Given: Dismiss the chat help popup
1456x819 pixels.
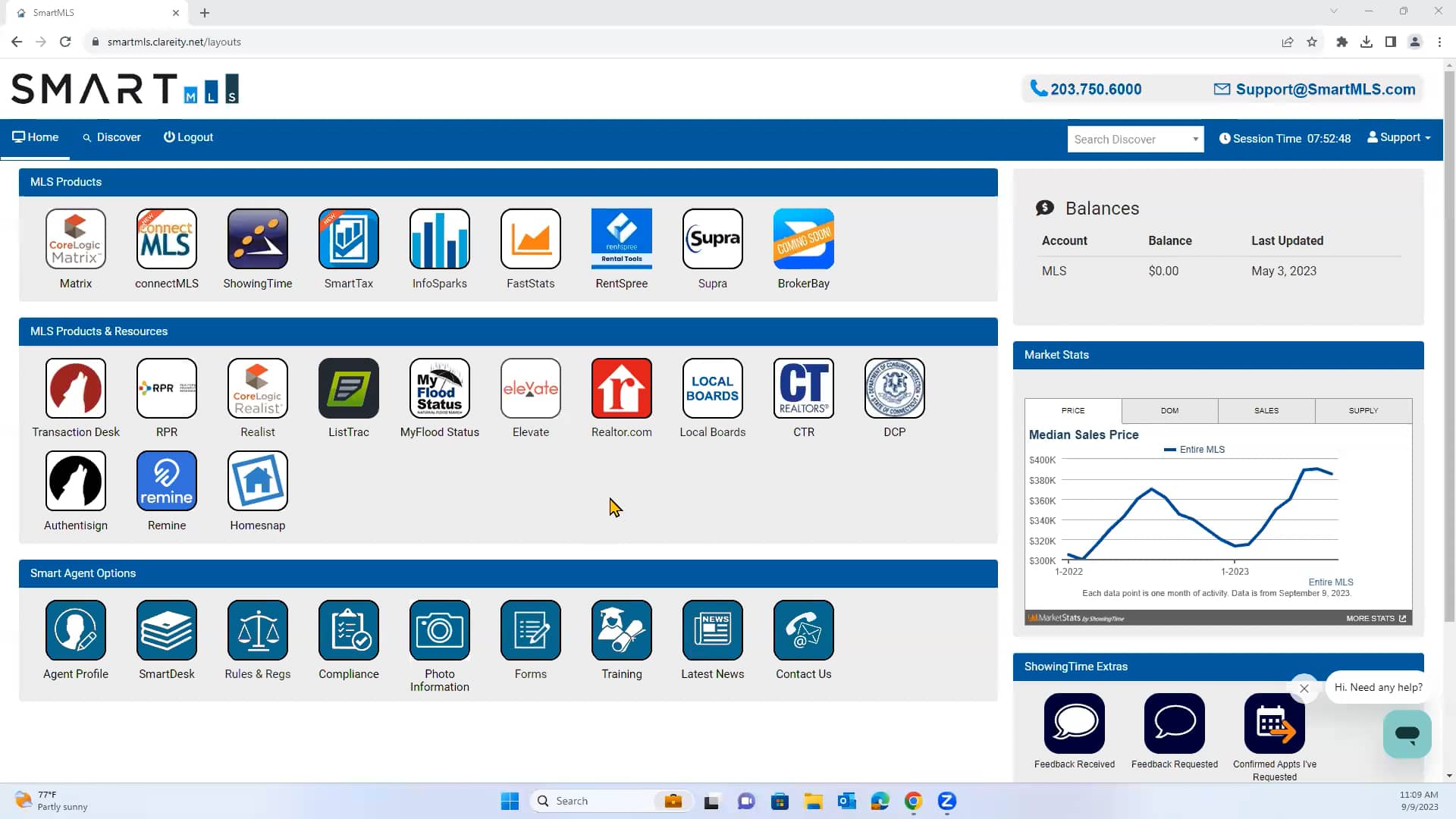Looking at the screenshot, I should [1304, 689].
